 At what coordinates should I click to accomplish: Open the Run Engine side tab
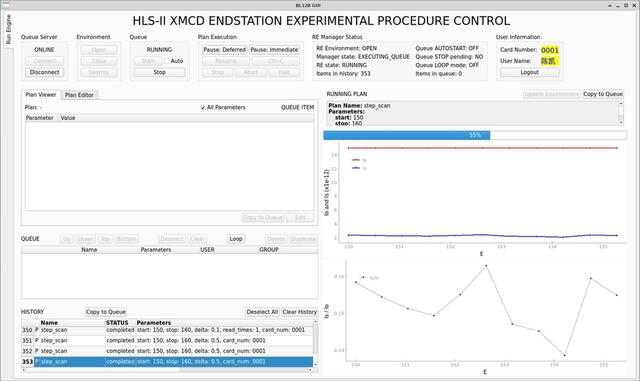click(x=9, y=29)
